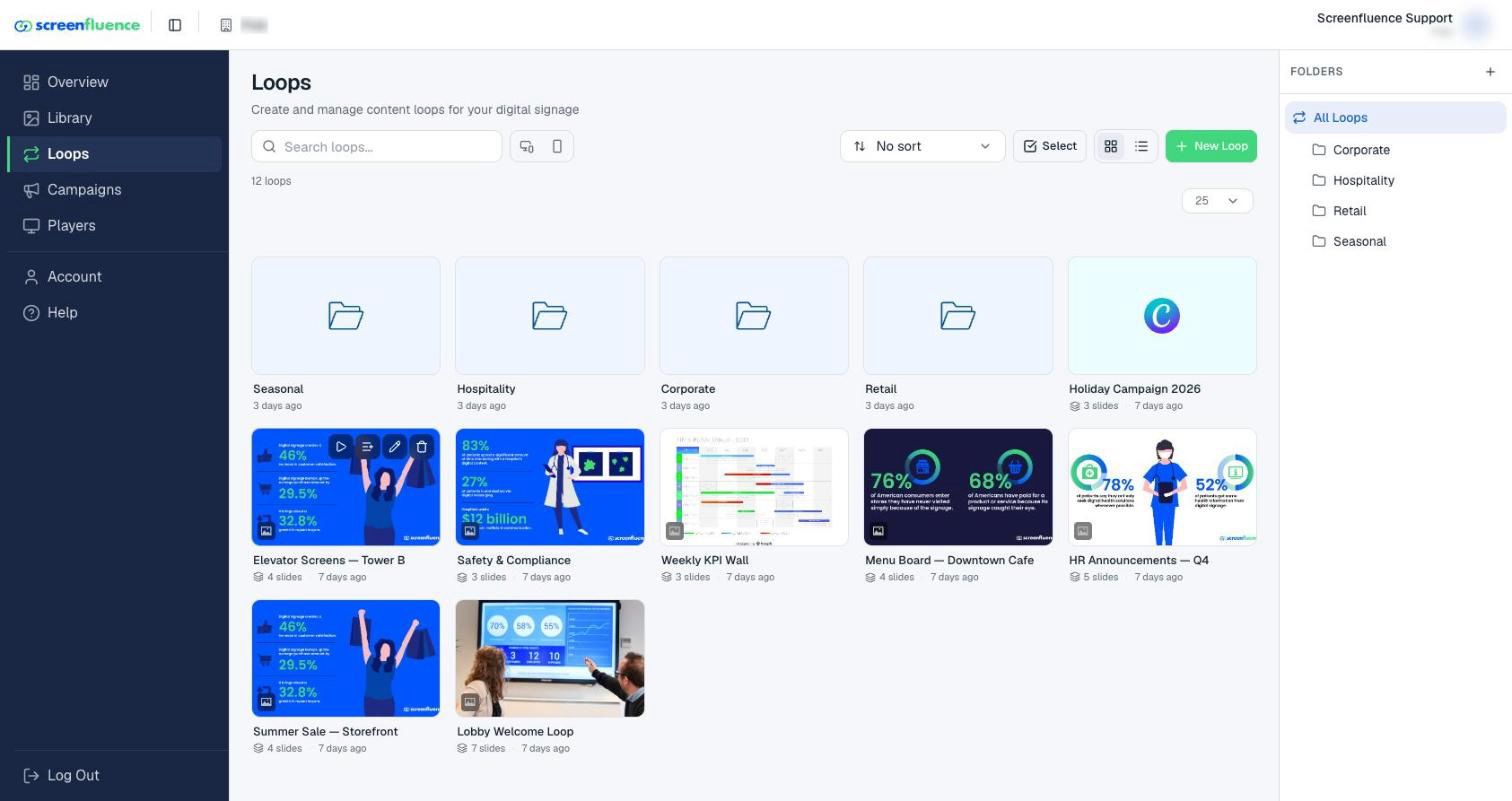Viewport: 1512px width, 801px height.
Task: Click the playlist-add icon on Elevator Screens card
Action: pyautogui.click(x=368, y=447)
